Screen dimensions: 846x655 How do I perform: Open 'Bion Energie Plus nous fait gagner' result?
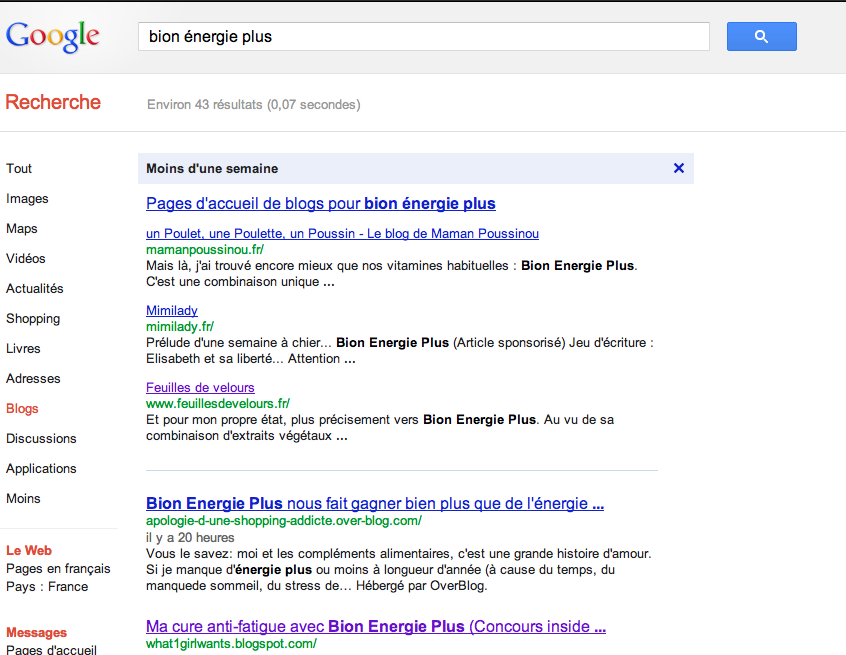click(375, 503)
